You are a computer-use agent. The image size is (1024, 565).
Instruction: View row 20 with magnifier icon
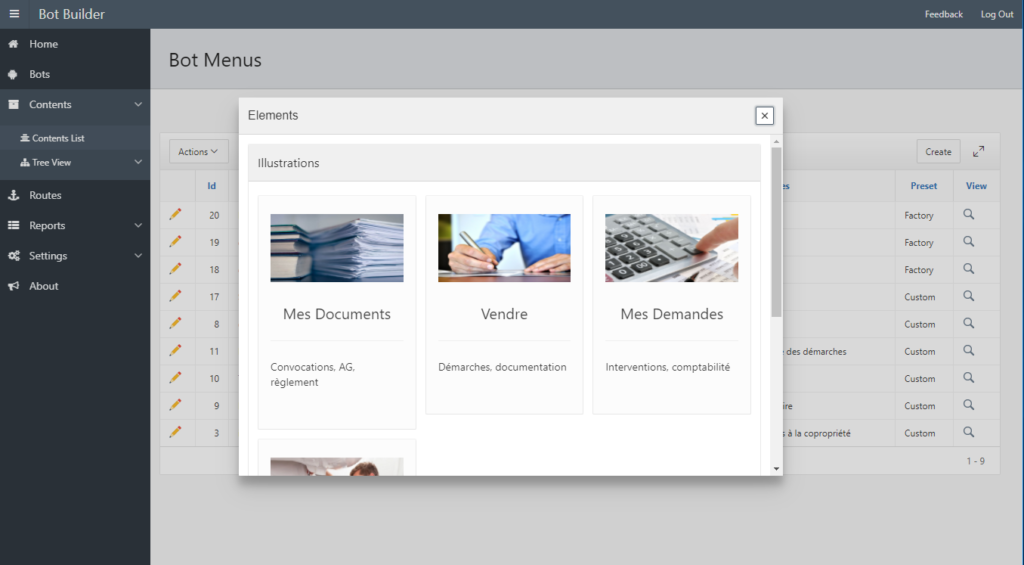[x=968, y=214]
